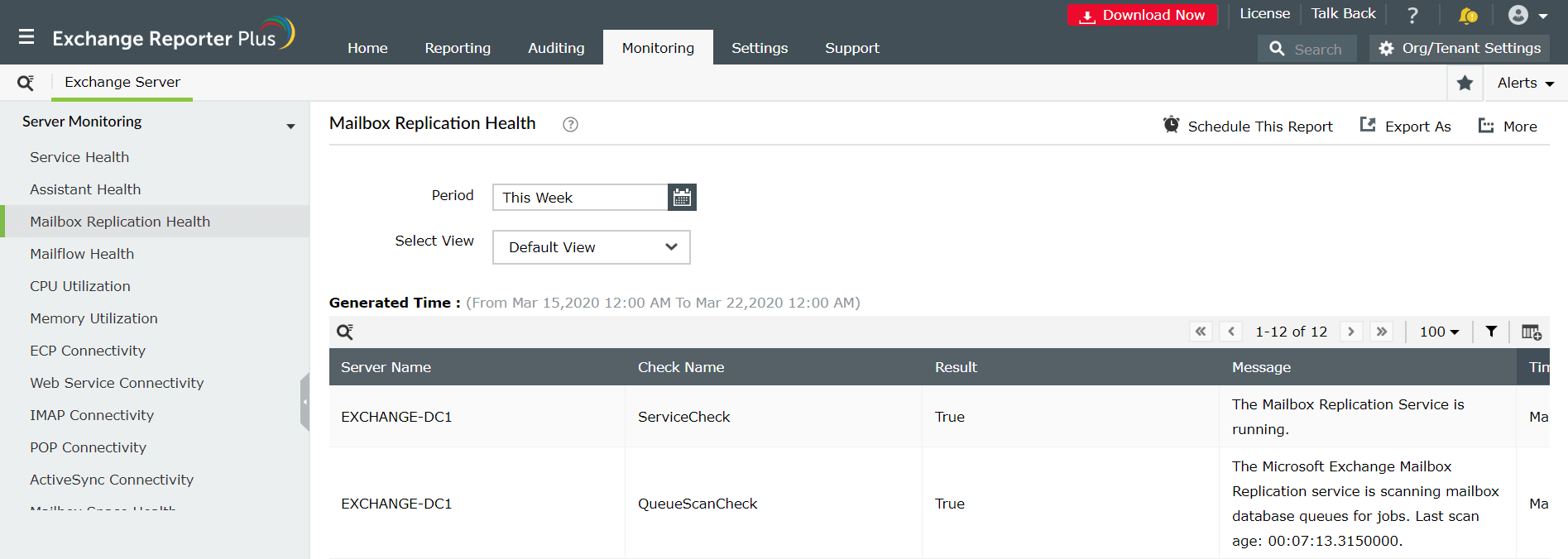The width and height of the screenshot is (1568, 559).
Task: Open the Support tab
Action: (x=852, y=48)
